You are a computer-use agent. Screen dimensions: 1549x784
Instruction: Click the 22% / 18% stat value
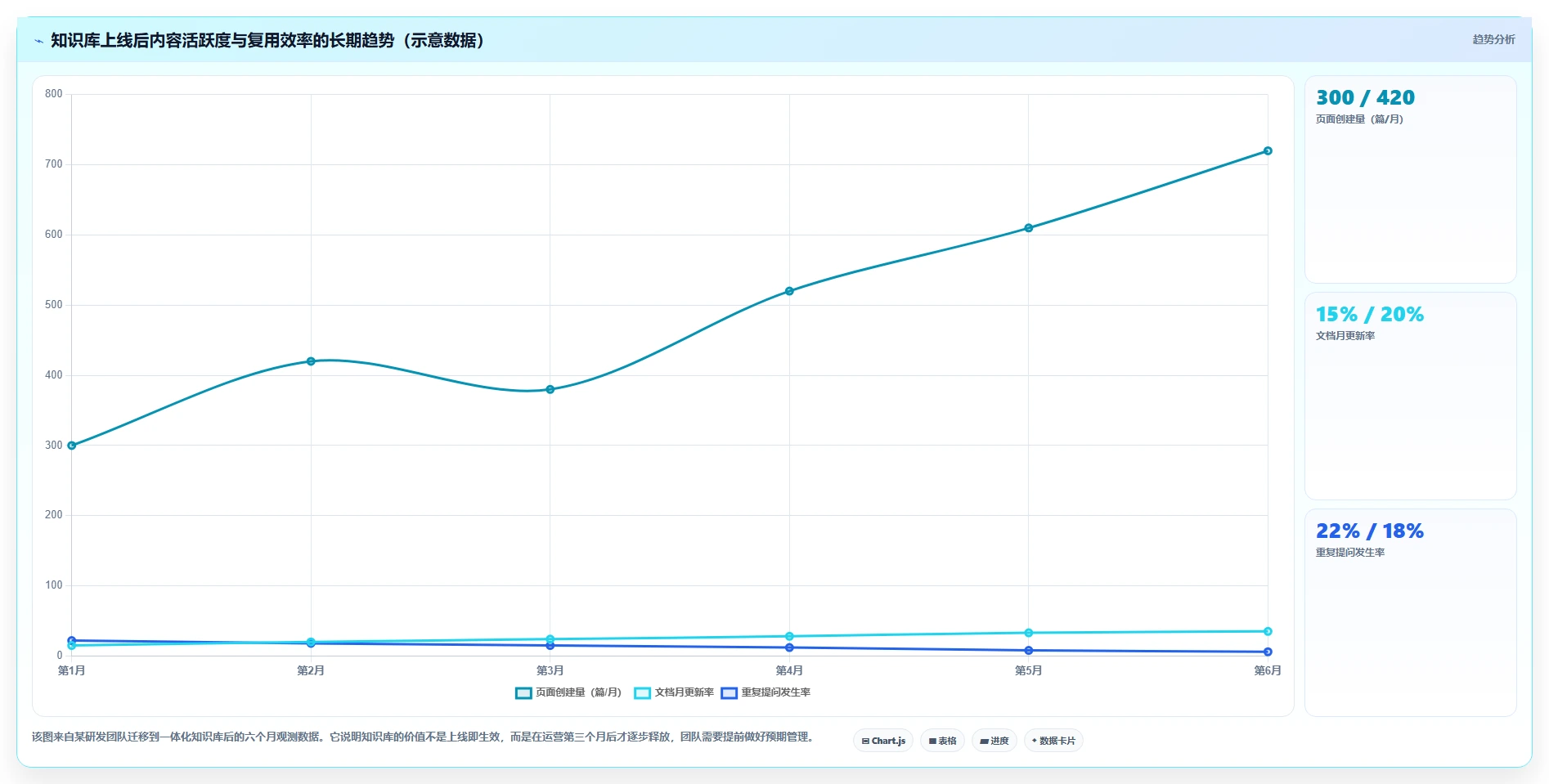click(1370, 531)
